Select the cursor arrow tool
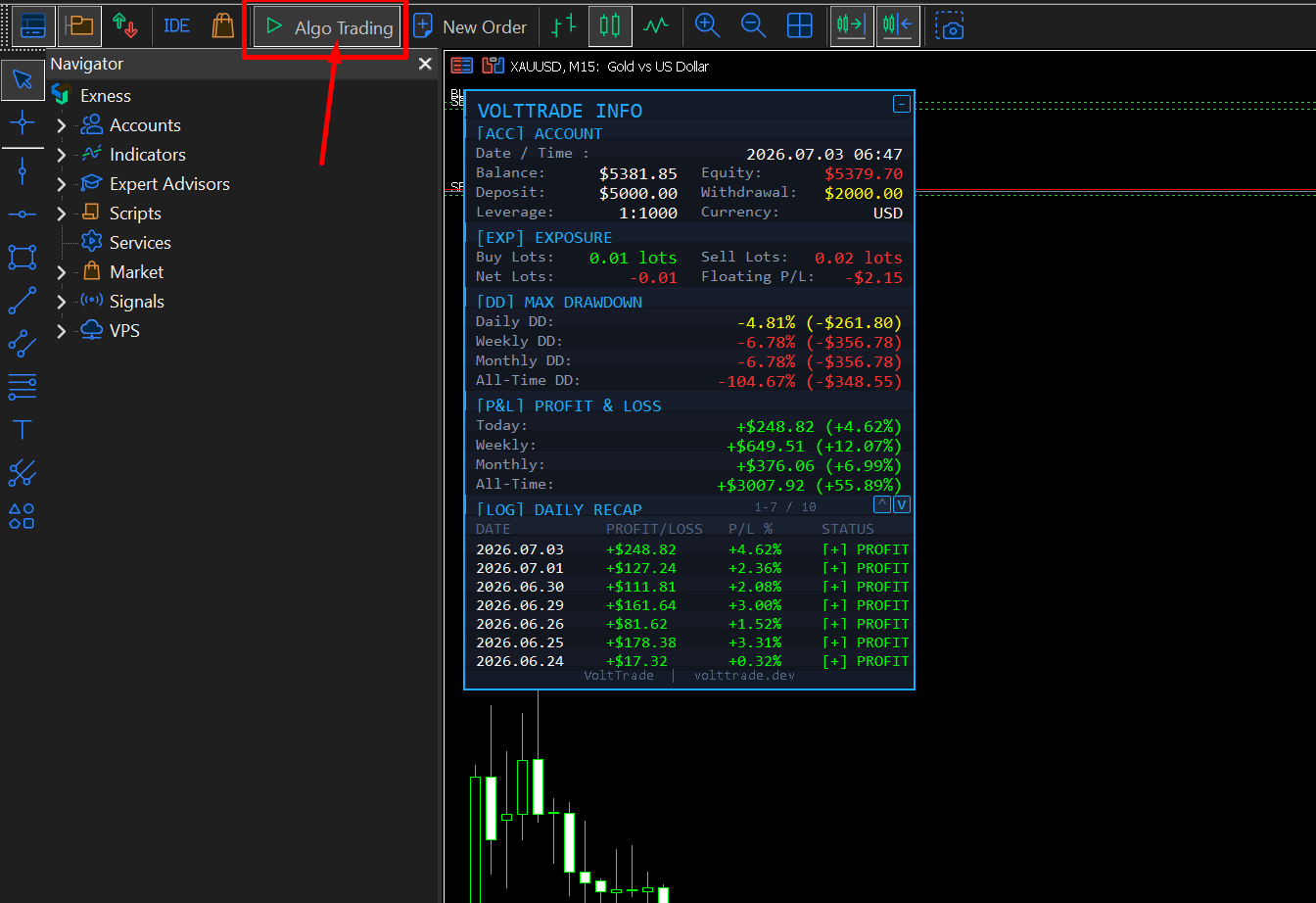Screen dimensions: 1316x903 [23, 80]
